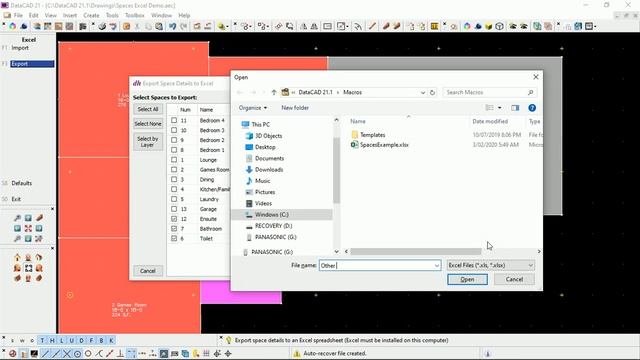Toggle the K status letter in the status bar
Viewport: 640px width, 360px height.
111,340
